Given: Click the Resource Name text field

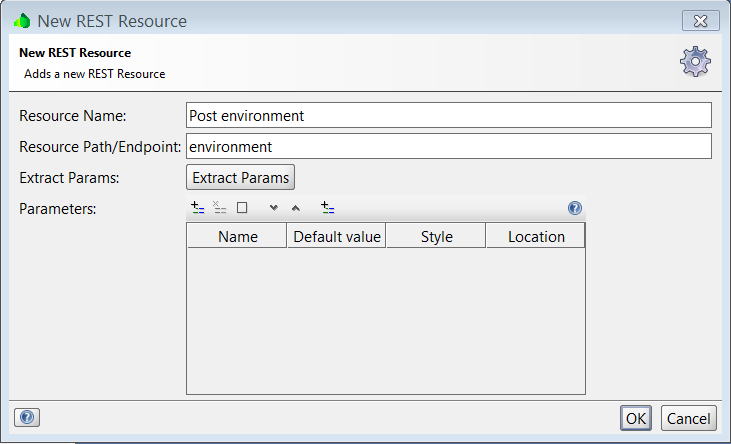Looking at the screenshot, I should pyautogui.click(x=448, y=115).
